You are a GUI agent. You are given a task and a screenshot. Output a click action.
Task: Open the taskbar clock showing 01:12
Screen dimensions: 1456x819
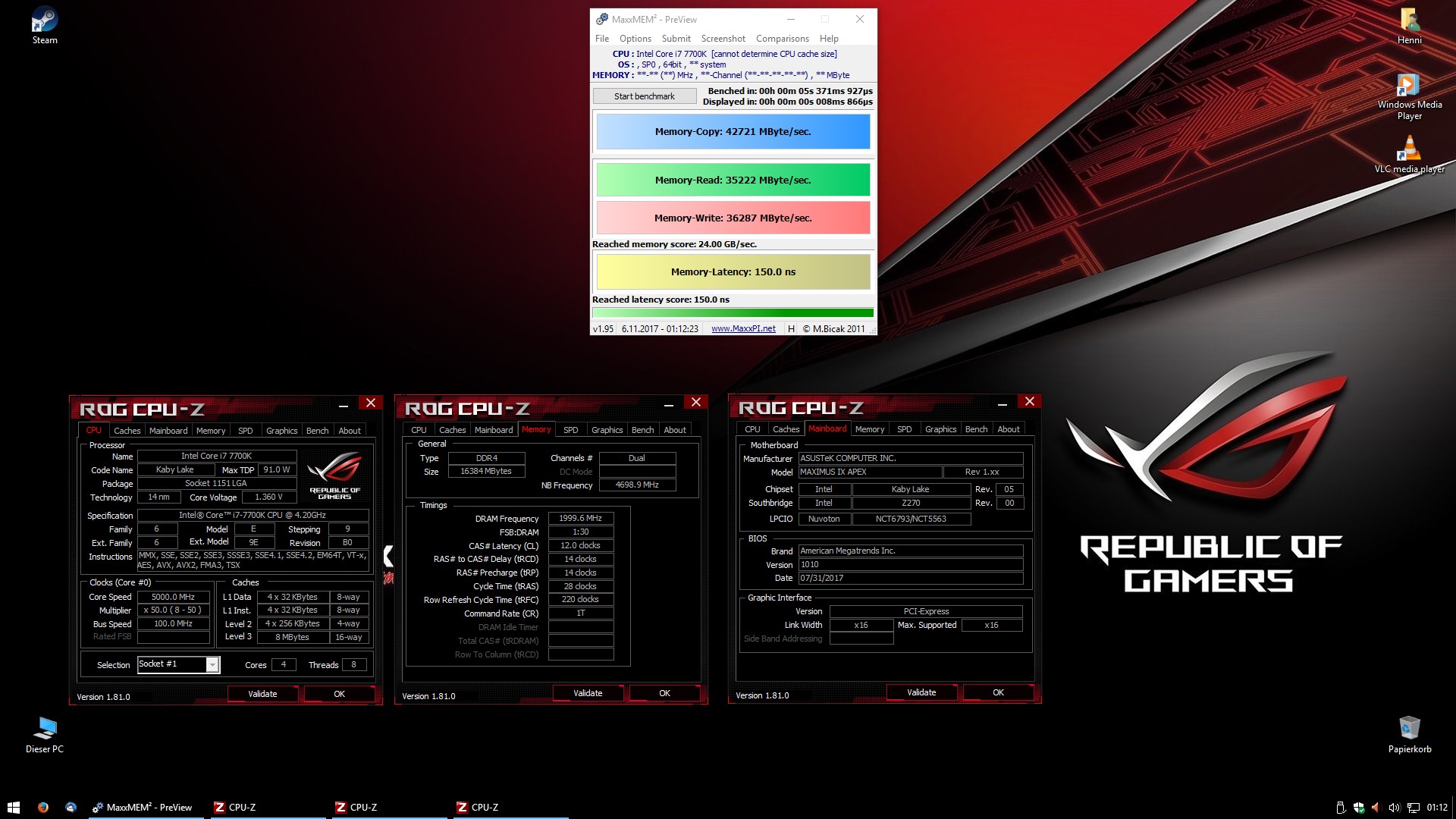pos(1437,808)
